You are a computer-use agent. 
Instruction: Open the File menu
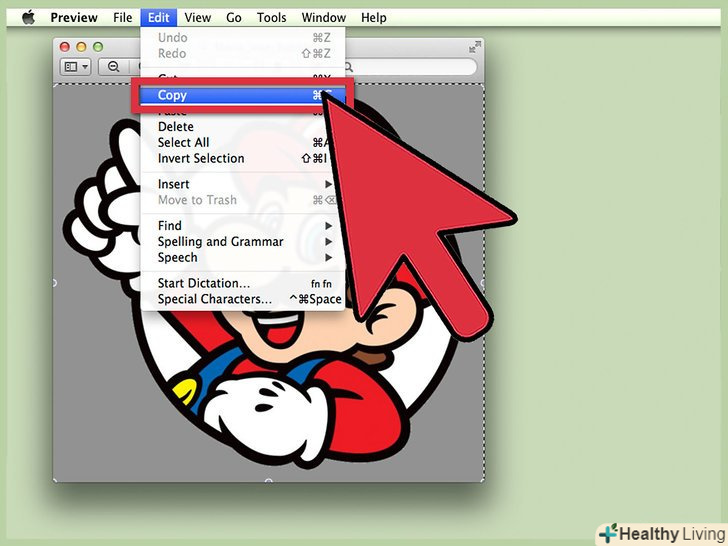[x=123, y=18]
